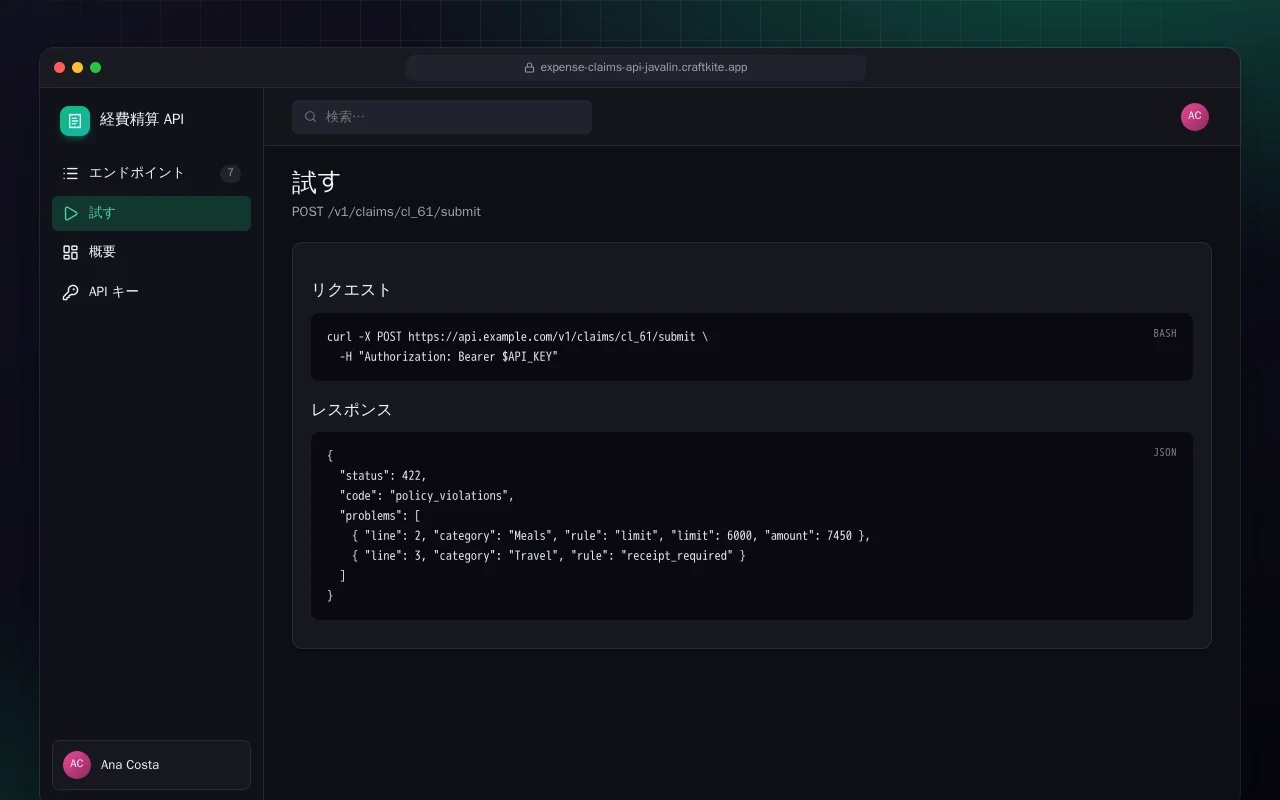Screen dimensions: 1280x800
Task: Click the JSON language label
Action: [1165, 453]
